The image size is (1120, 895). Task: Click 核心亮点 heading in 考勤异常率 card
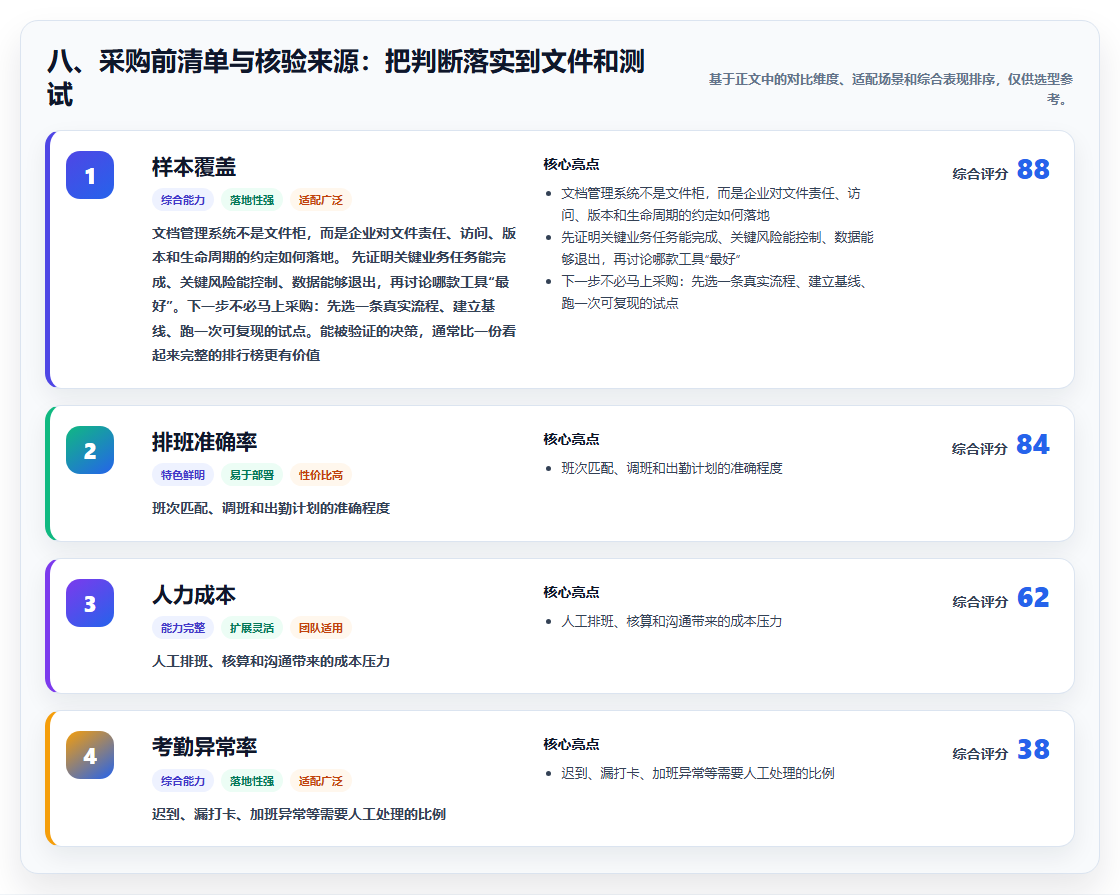tap(571, 744)
